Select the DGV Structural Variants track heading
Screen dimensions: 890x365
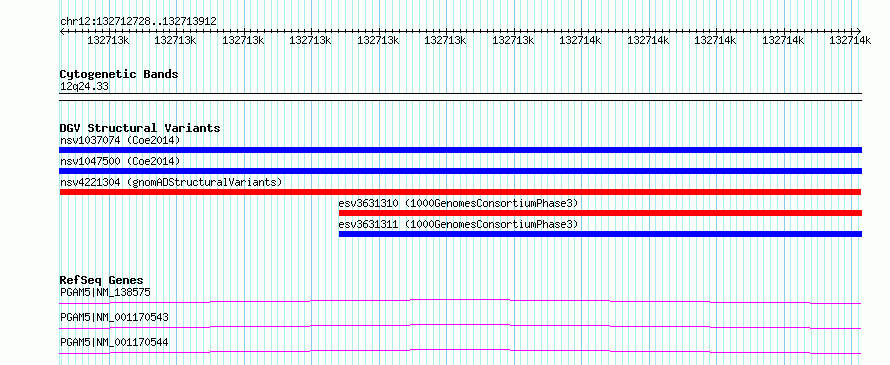click(x=140, y=128)
